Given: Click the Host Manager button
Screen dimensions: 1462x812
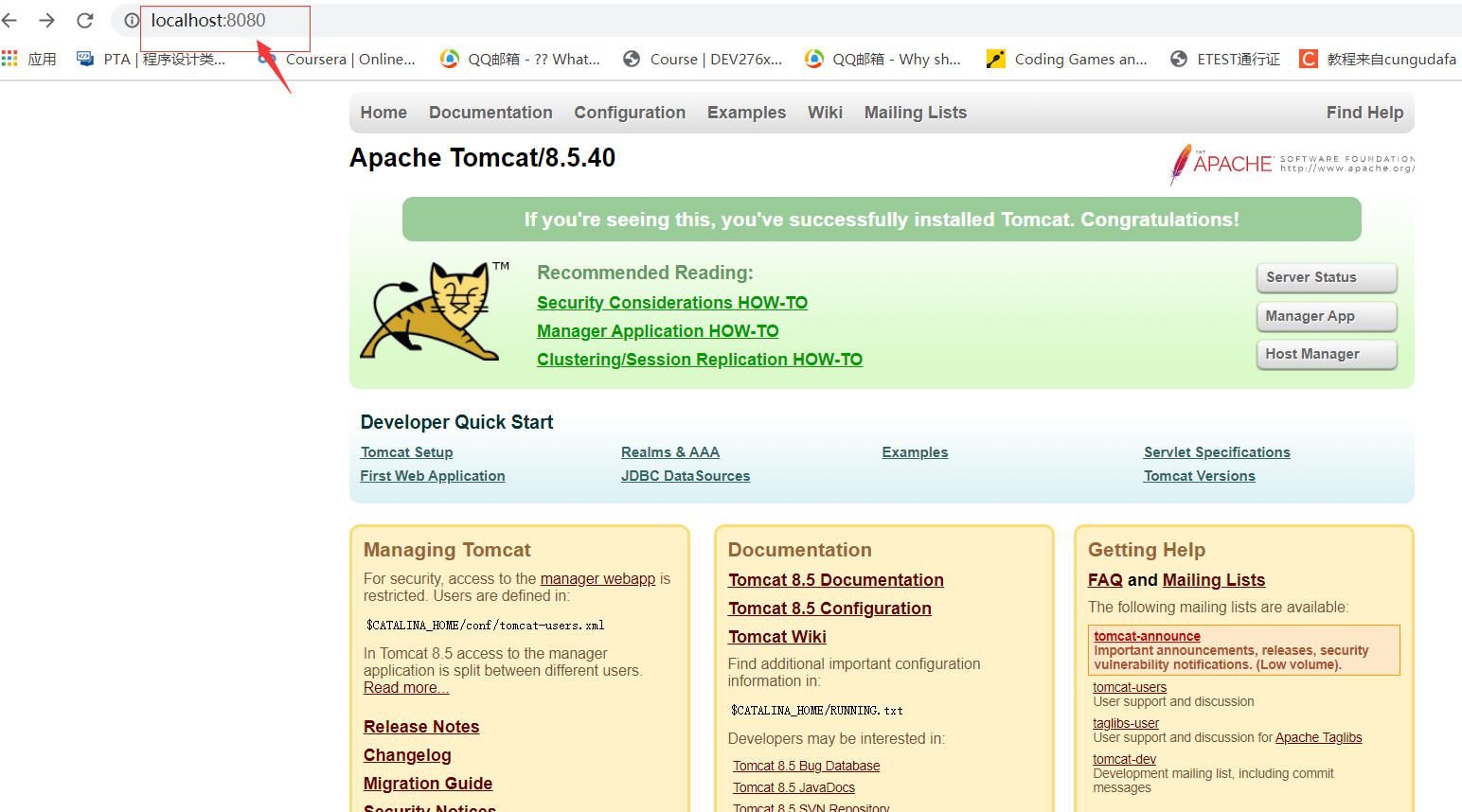Looking at the screenshot, I should point(1327,354).
